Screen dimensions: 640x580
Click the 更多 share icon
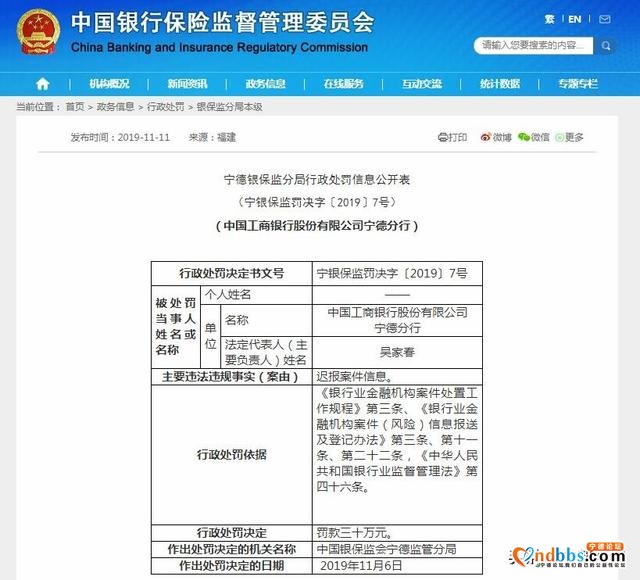pyautogui.click(x=559, y=138)
